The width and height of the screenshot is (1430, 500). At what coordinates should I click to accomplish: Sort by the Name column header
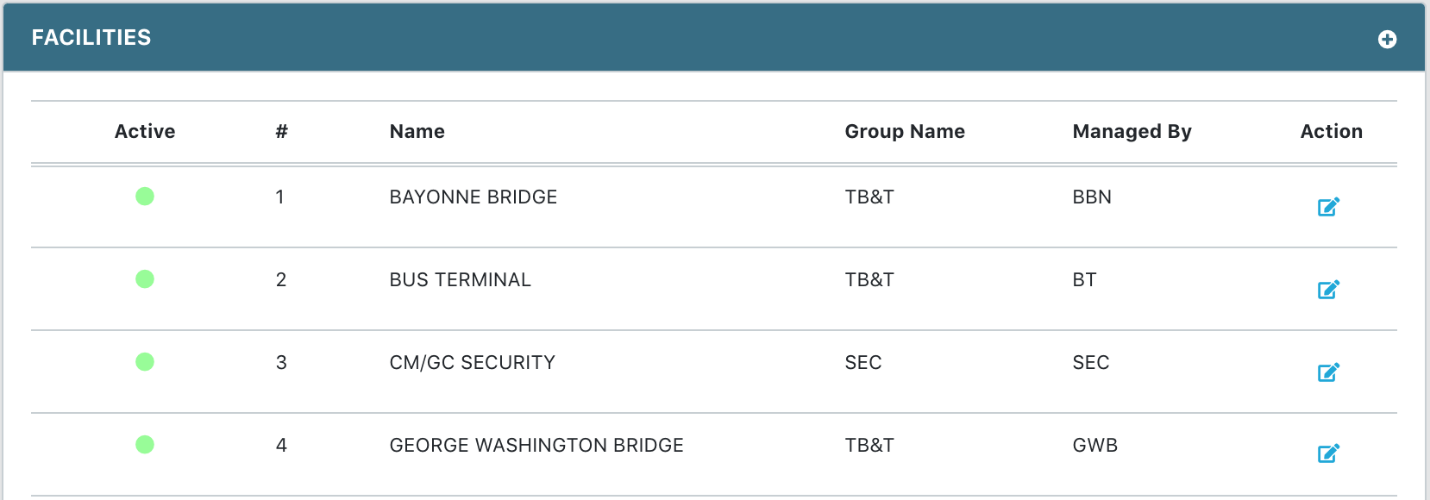[x=417, y=131]
